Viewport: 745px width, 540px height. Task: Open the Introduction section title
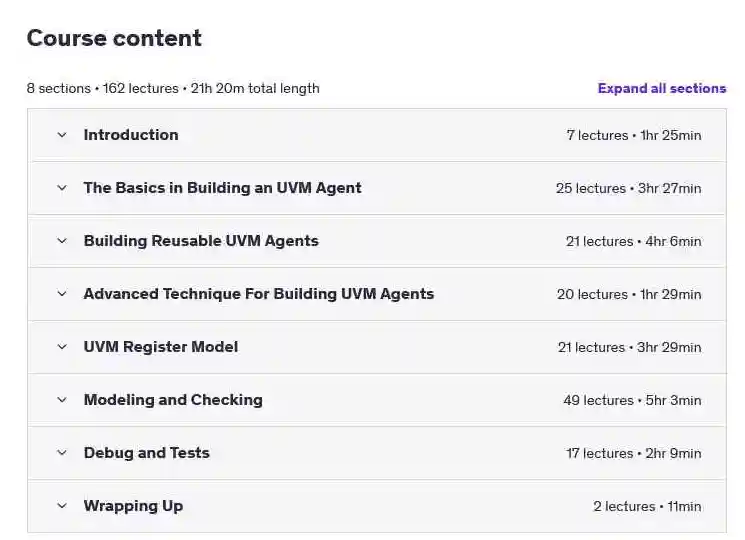pyautogui.click(x=131, y=135)
